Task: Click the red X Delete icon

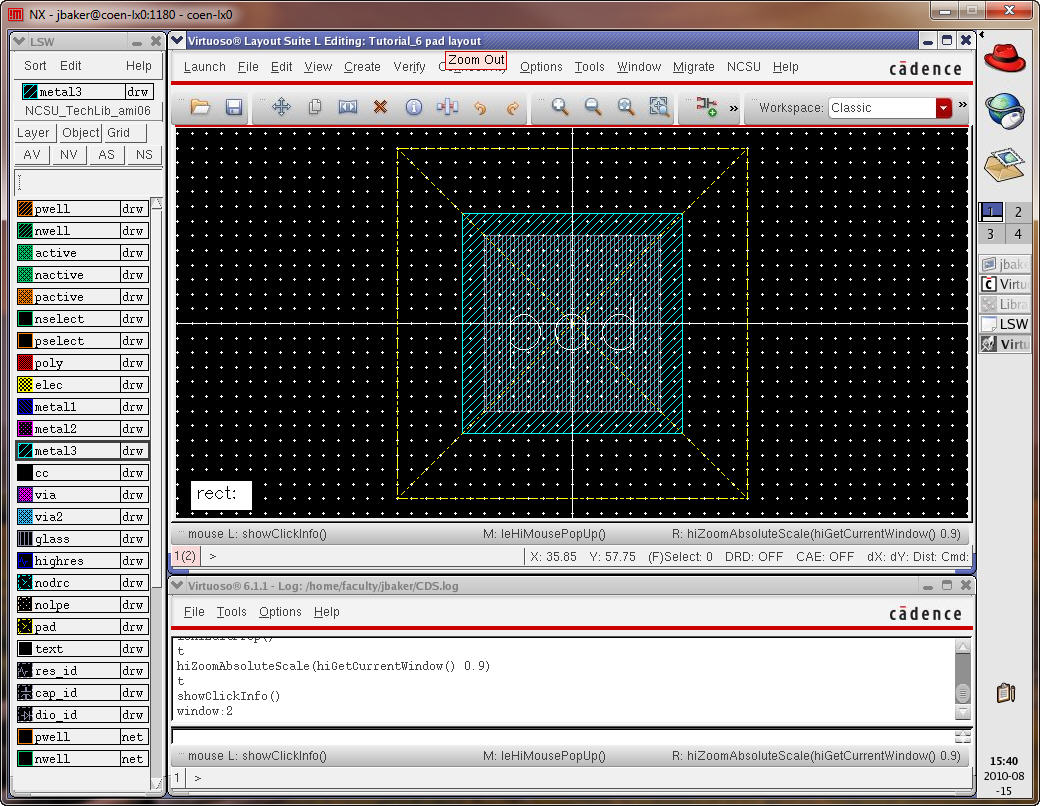Action: 380,107
